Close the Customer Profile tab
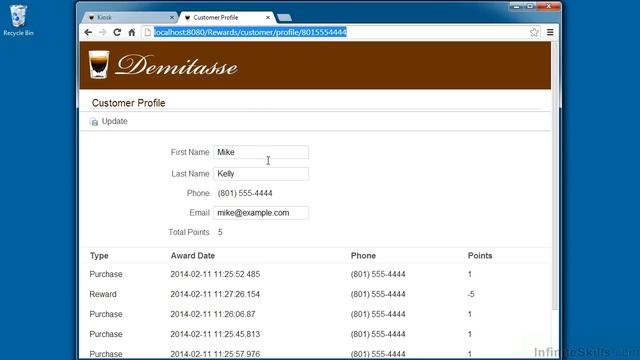The image size is (640, 360). [268, 18]
